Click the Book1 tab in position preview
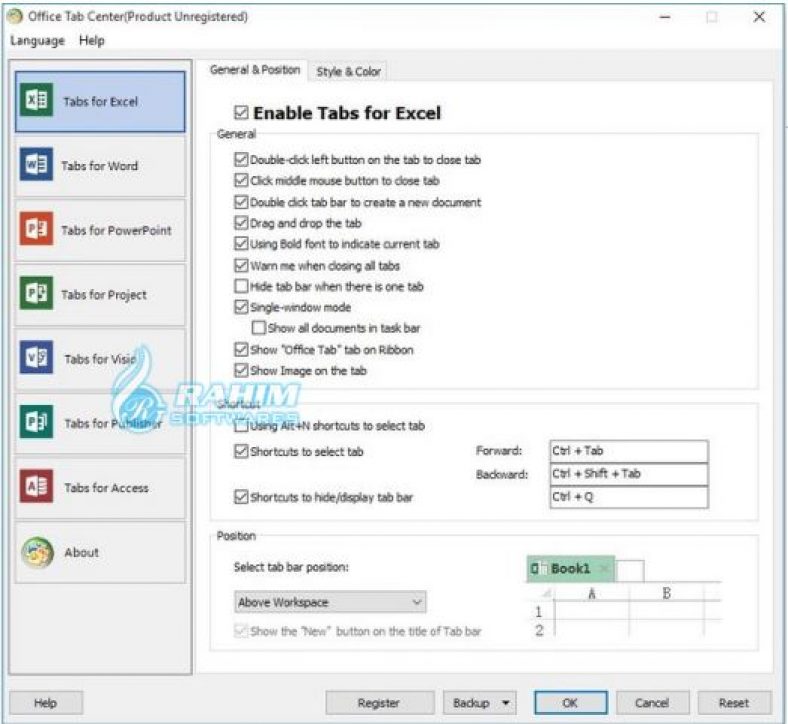The image size is (788, 724). (570, 568)
